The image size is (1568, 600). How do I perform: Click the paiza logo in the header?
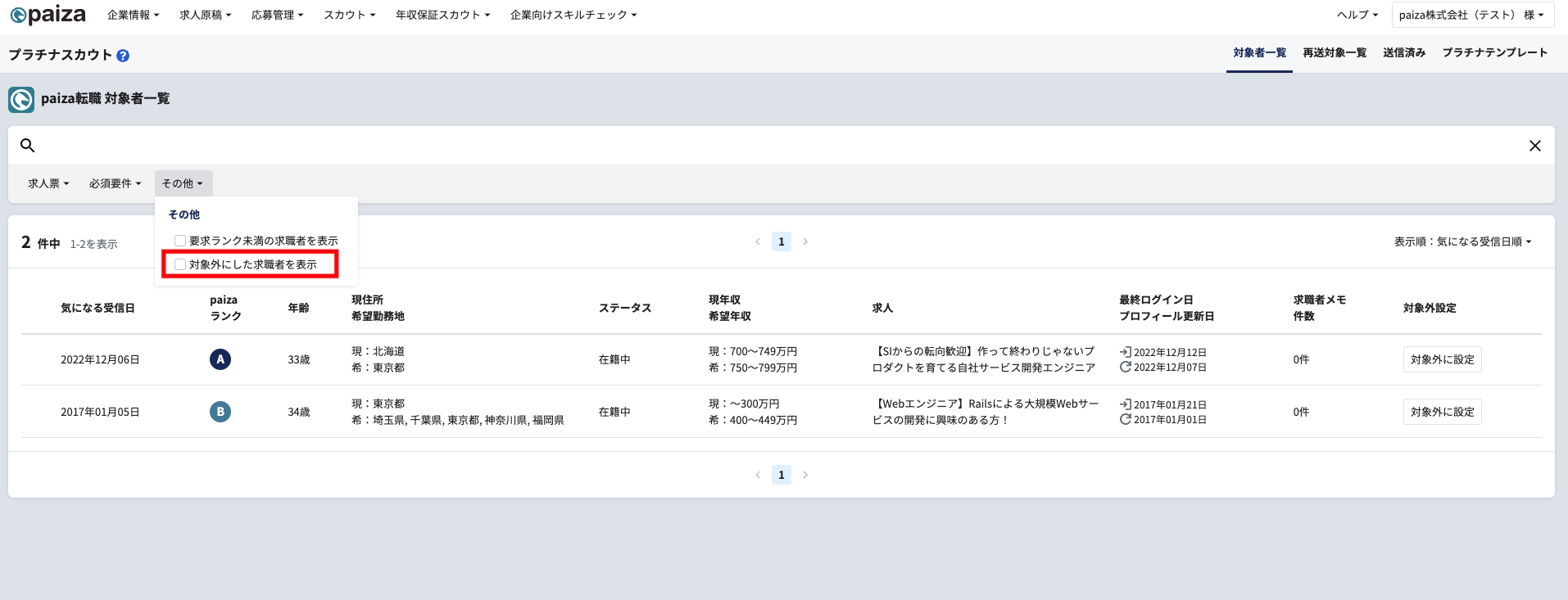pos(48,15)
